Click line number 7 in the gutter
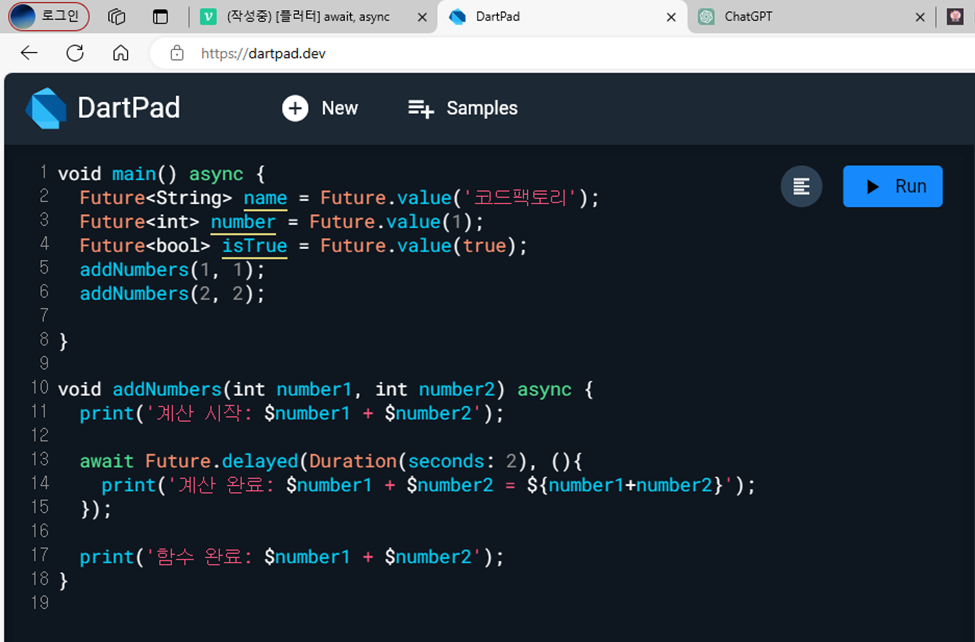Screen dimensions: 975x642 pos(44,315)
